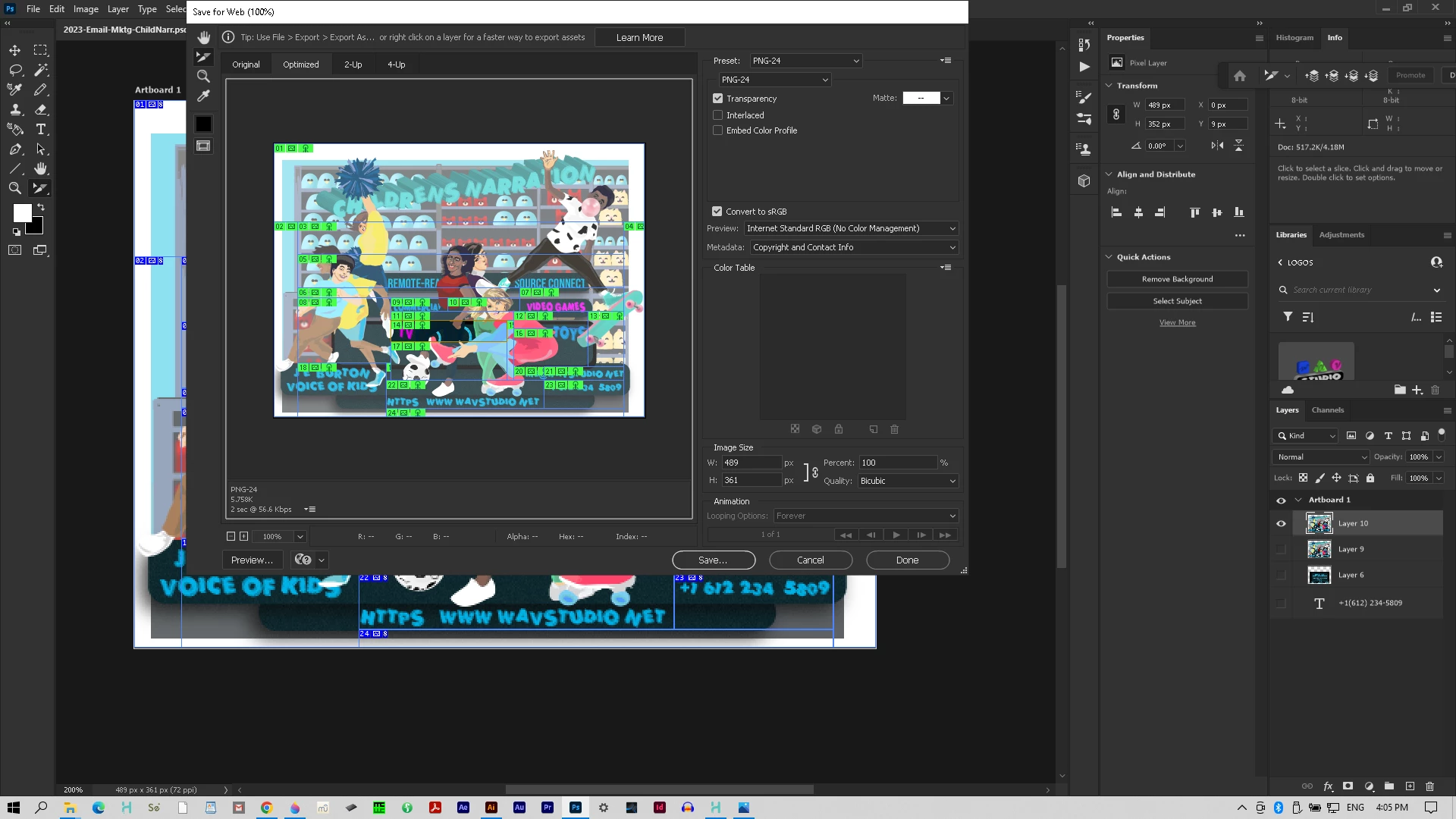Click the Move tool in toolbar
This screenshot has height=819, width=1456.
(14, 50)
